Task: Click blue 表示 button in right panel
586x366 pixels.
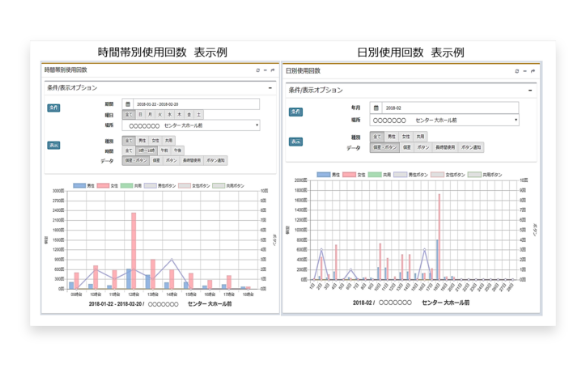Action: pyautogui.click(x=296, y=142)
